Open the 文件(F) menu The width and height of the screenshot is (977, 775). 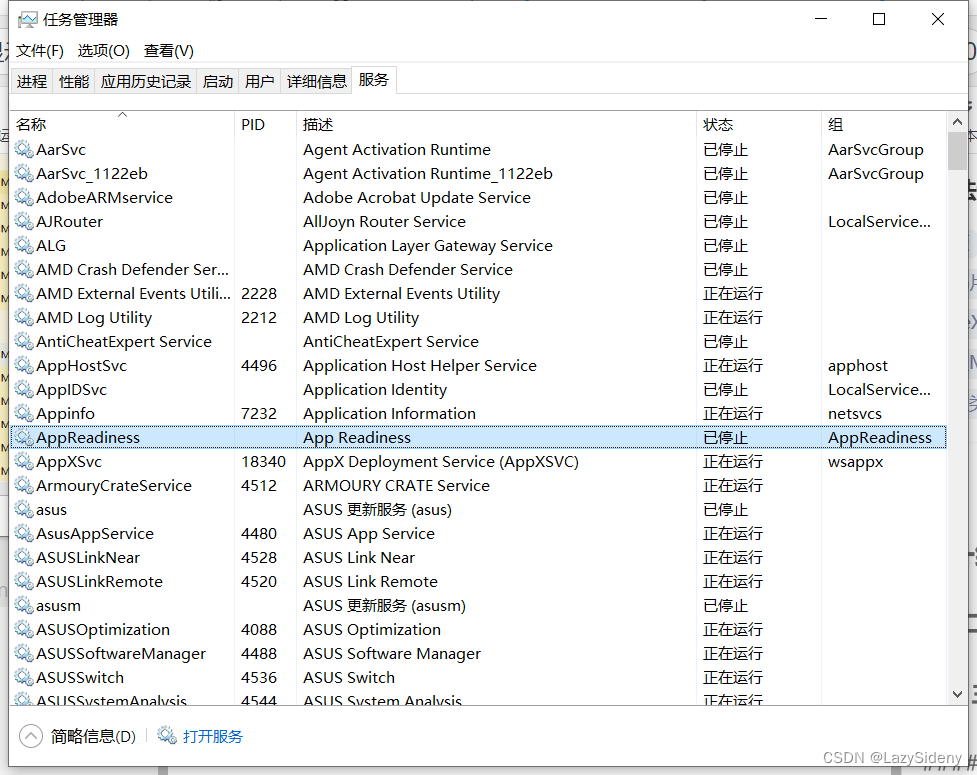(x=39, y=51)
